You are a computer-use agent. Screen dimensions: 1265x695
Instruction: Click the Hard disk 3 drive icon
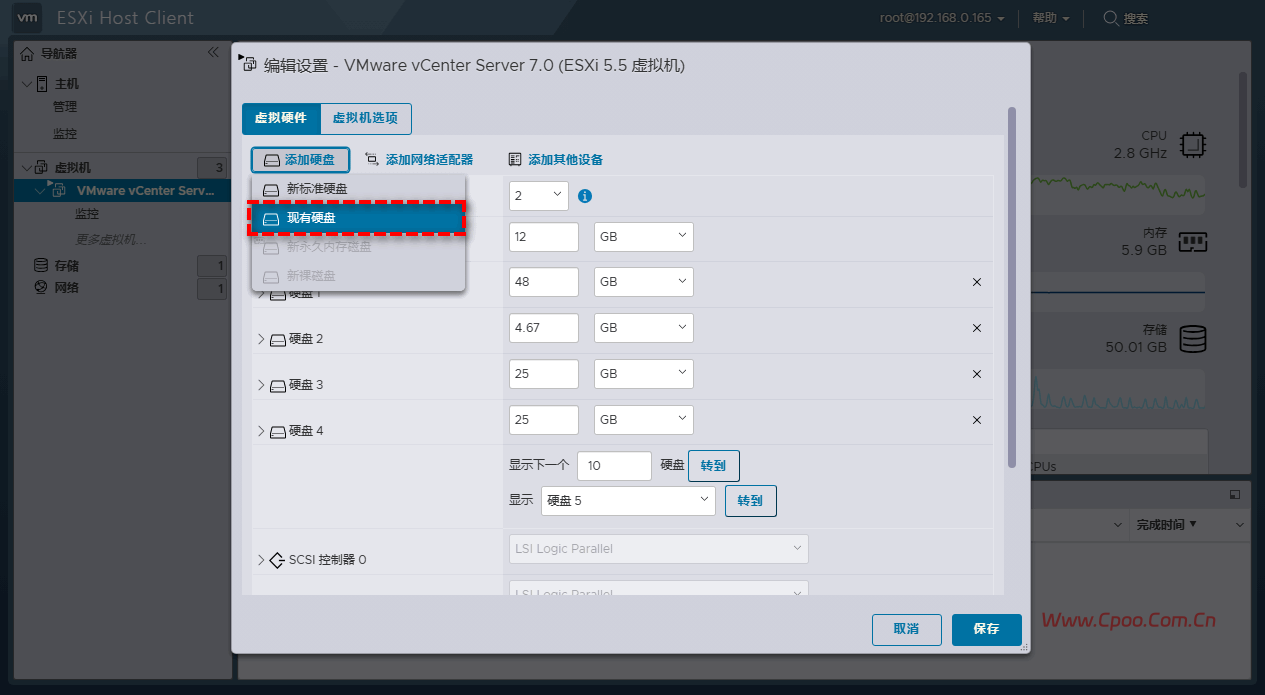point(278,385)
